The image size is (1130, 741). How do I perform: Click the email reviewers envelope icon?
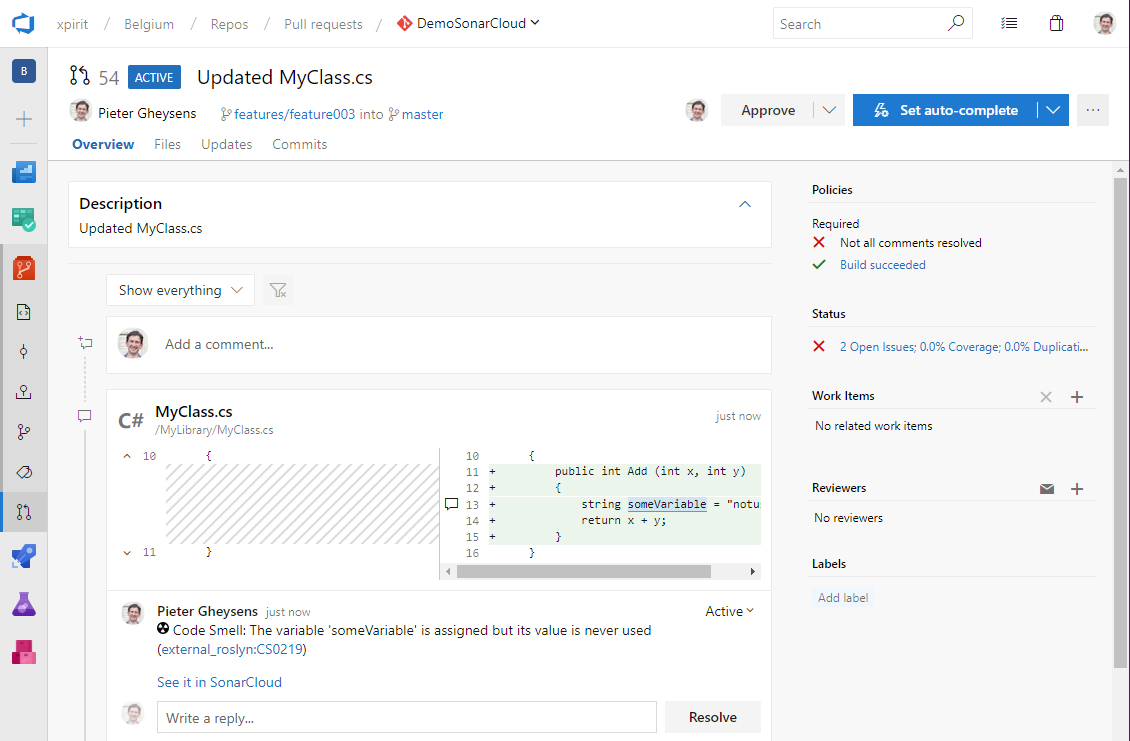[1047, 489]
